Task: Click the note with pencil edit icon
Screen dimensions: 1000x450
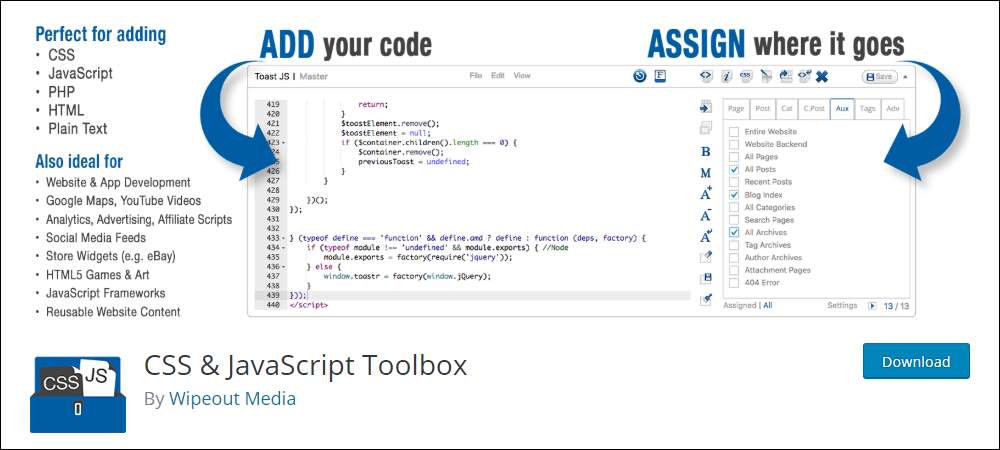Action: click(705, 257)
